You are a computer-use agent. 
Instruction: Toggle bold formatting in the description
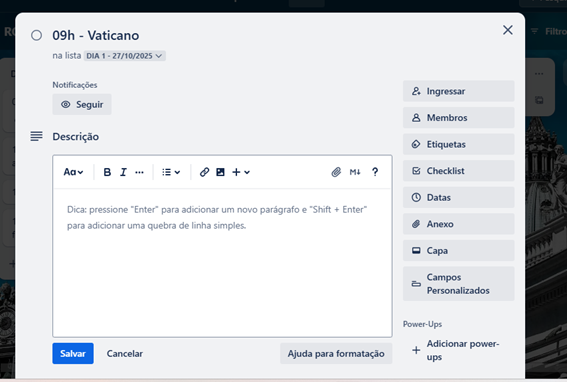pos(107,172)
